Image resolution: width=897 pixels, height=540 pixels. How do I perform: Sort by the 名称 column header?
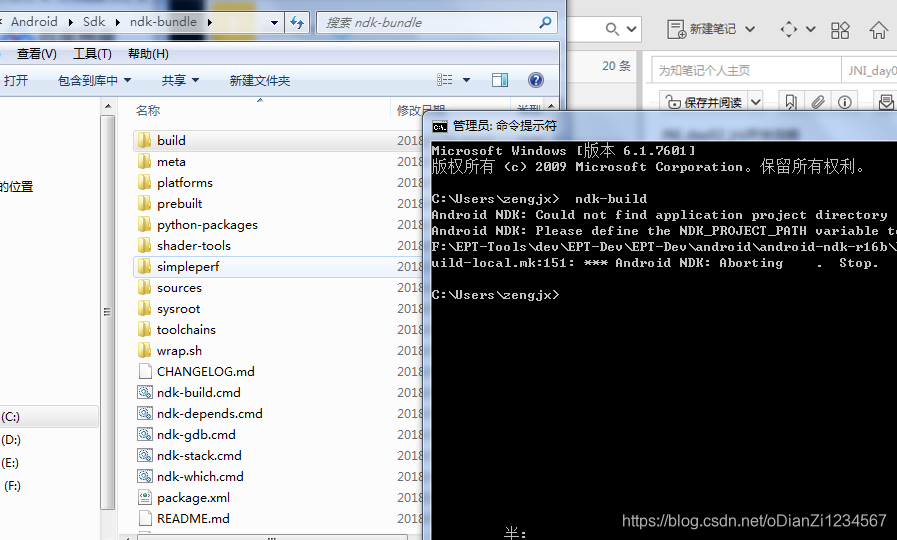pos(148,110)
